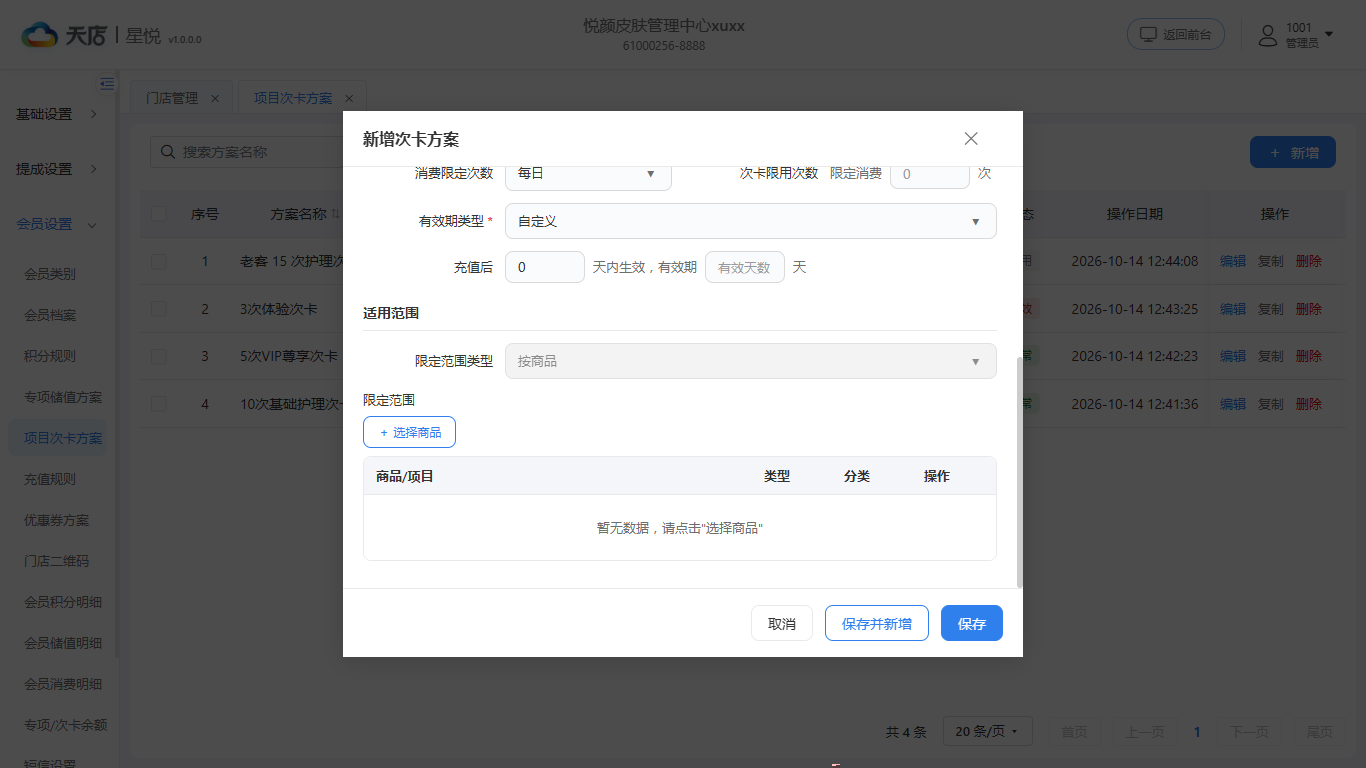This screenshot has height=768, width=1366.
Task: Go to the 下一页 pagination button
Action: pyautogui.click(x=1250, y=732)
